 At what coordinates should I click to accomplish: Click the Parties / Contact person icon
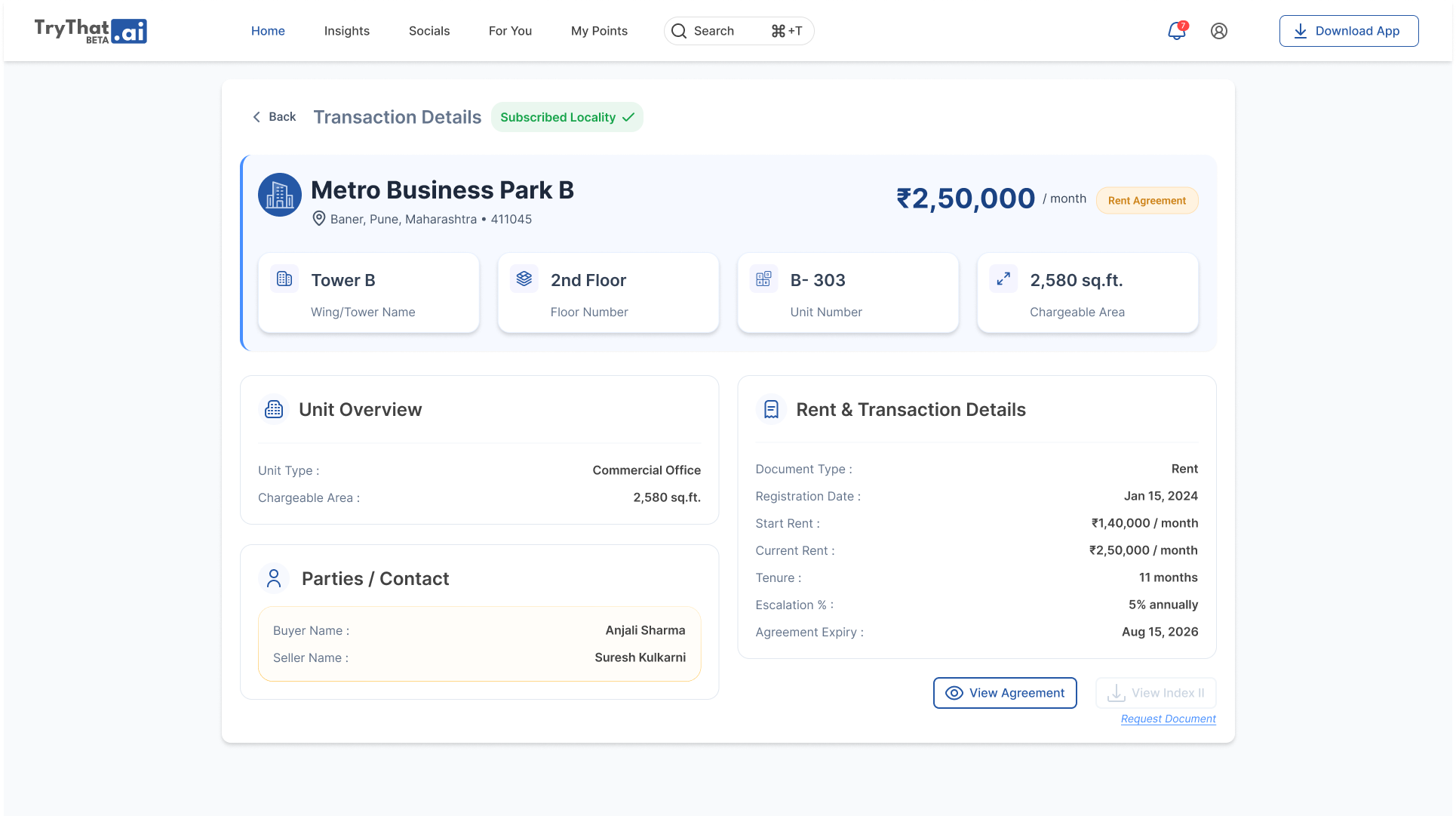tap(274, 578)
